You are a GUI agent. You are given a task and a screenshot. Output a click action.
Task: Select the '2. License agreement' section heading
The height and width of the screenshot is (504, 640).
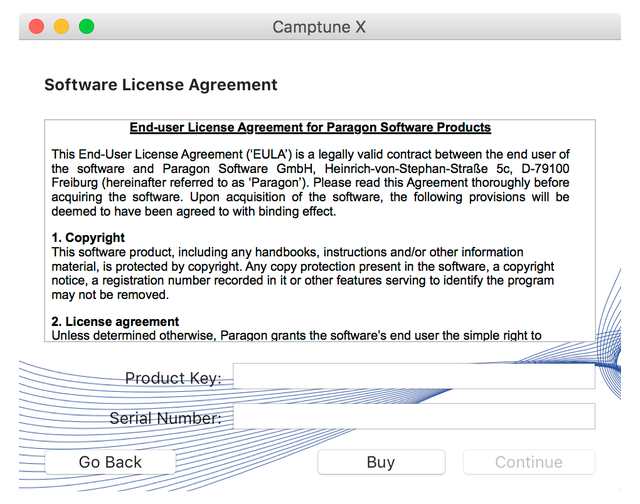(x=115, y=321)
